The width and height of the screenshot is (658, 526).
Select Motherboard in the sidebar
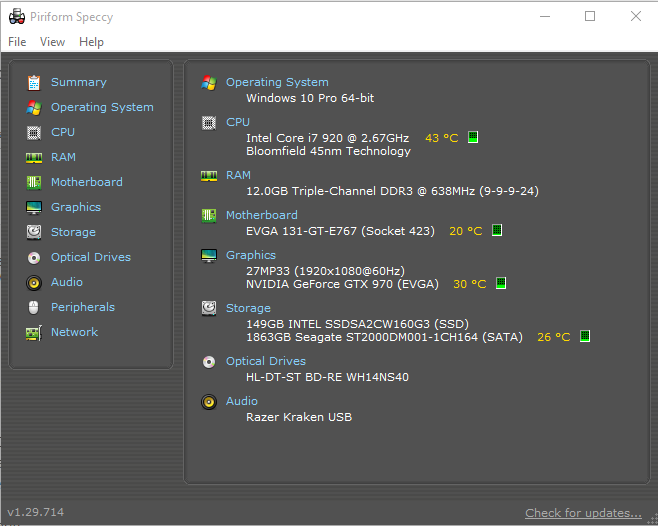87,182
